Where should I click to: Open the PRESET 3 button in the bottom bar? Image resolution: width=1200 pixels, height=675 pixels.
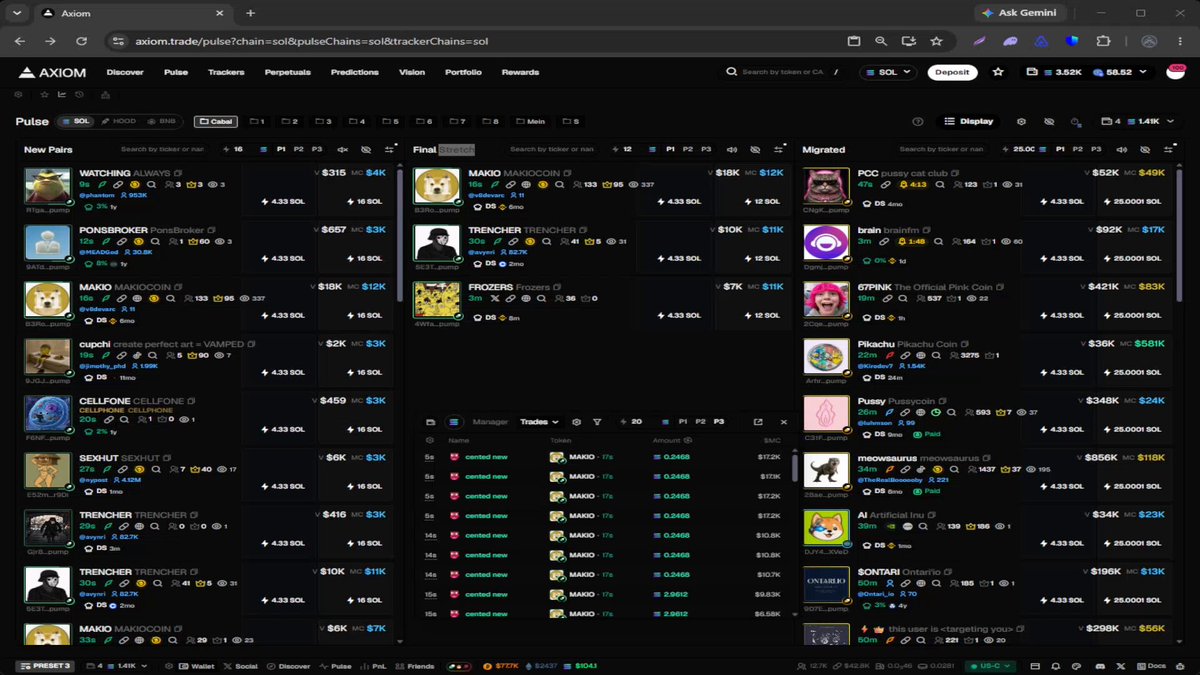pyautogui.click(x=46, y=666)
